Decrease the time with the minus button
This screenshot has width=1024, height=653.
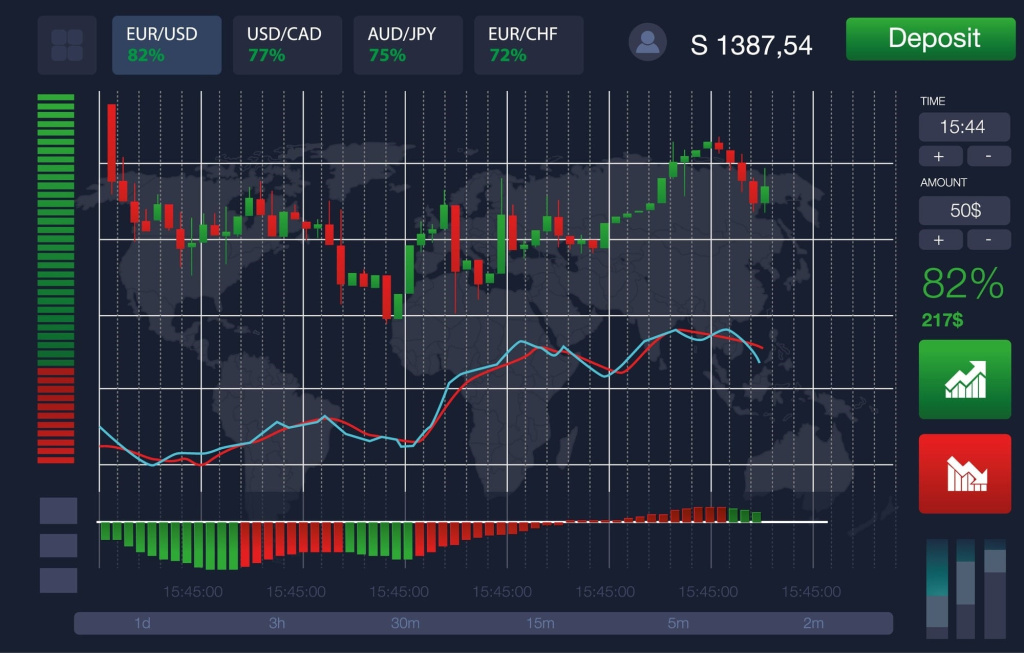(x=989, y=156)
